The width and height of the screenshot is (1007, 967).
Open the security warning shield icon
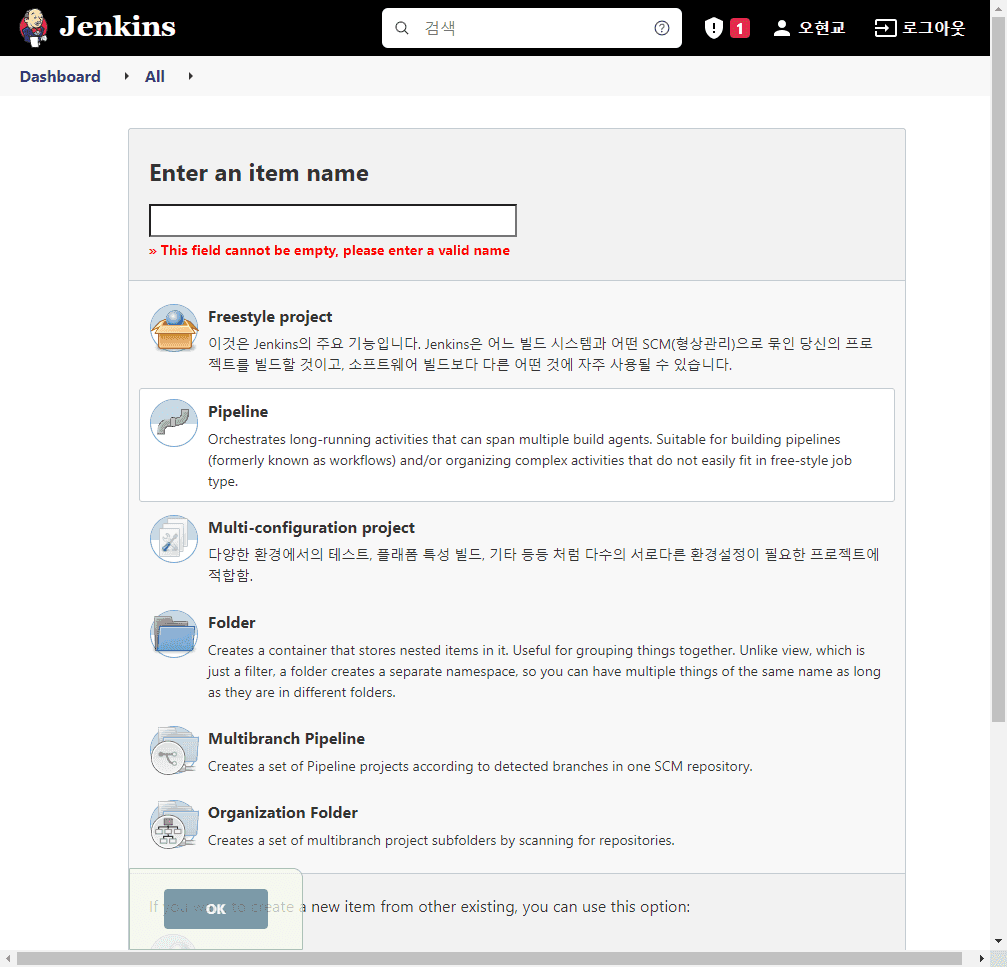[x=714, y=28]
